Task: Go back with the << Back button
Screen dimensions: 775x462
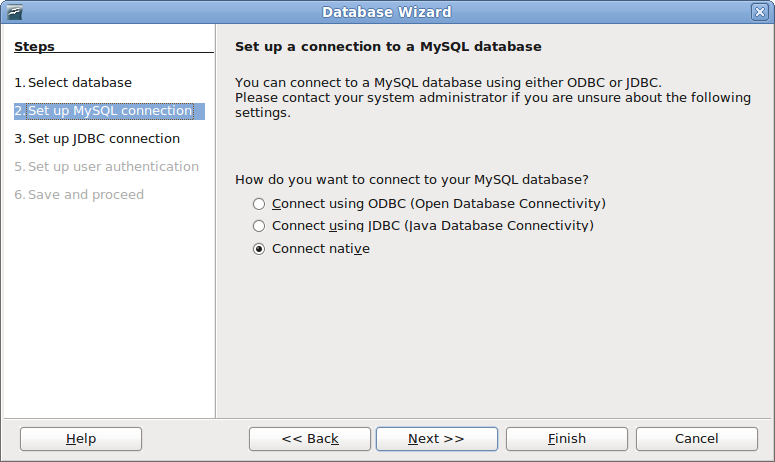Action: pos(310,439)
